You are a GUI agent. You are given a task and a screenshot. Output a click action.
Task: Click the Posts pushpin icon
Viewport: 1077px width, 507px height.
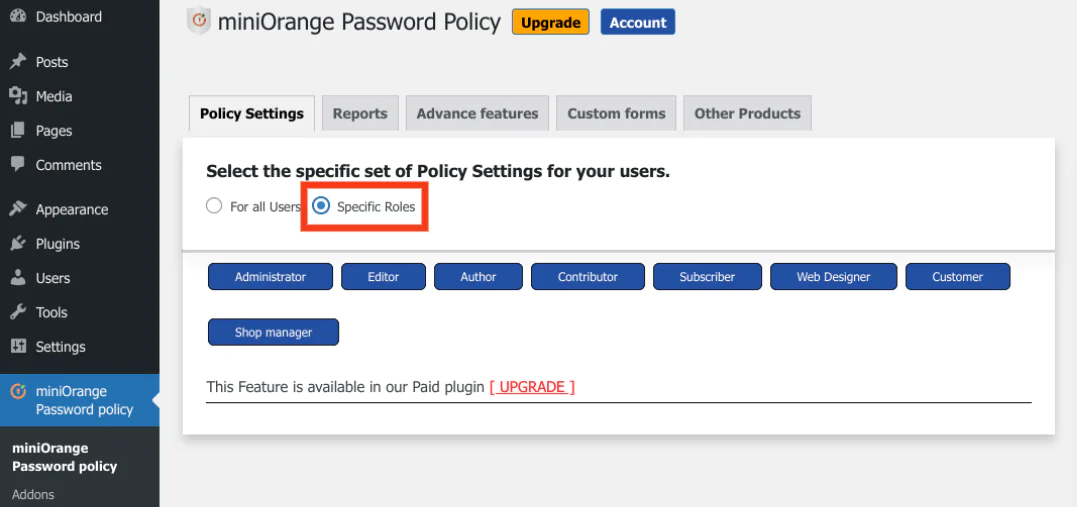coord(18,62)
